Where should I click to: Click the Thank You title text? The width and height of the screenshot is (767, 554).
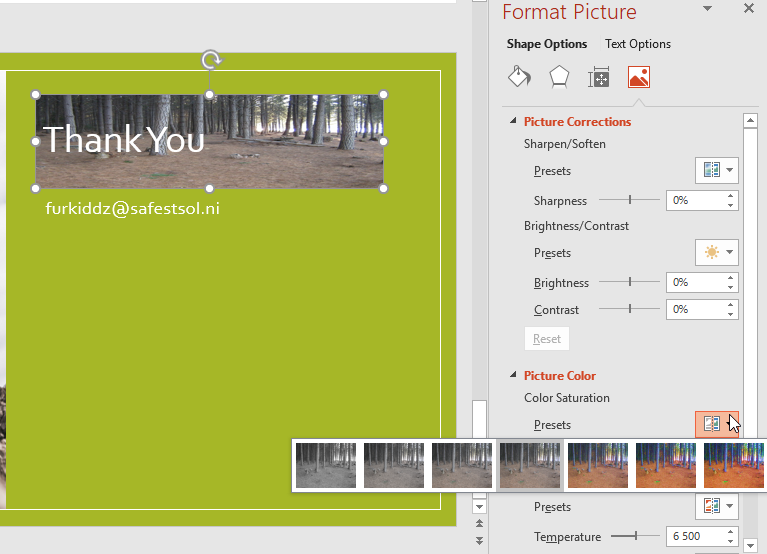tap(124, 140)
